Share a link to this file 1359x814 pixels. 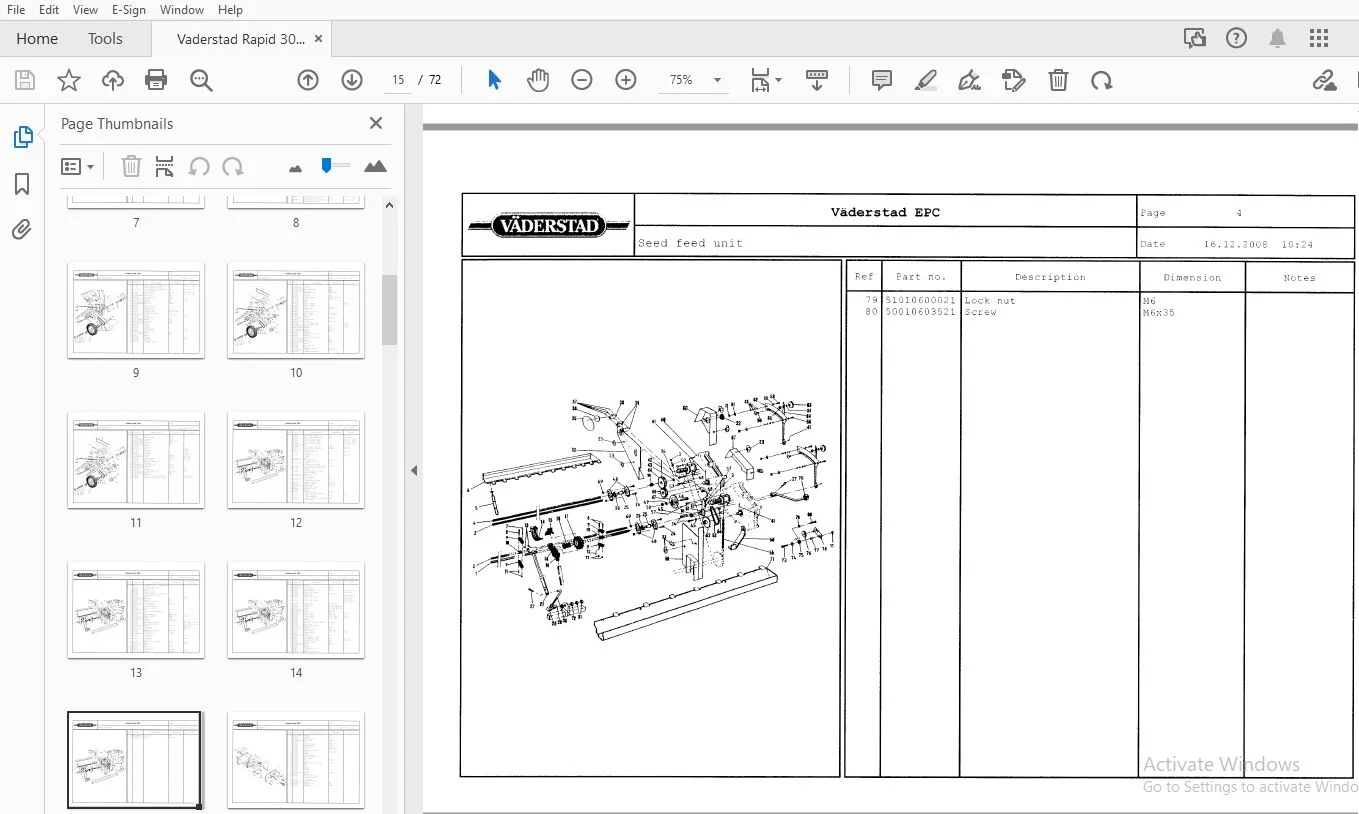[1325, 80]
